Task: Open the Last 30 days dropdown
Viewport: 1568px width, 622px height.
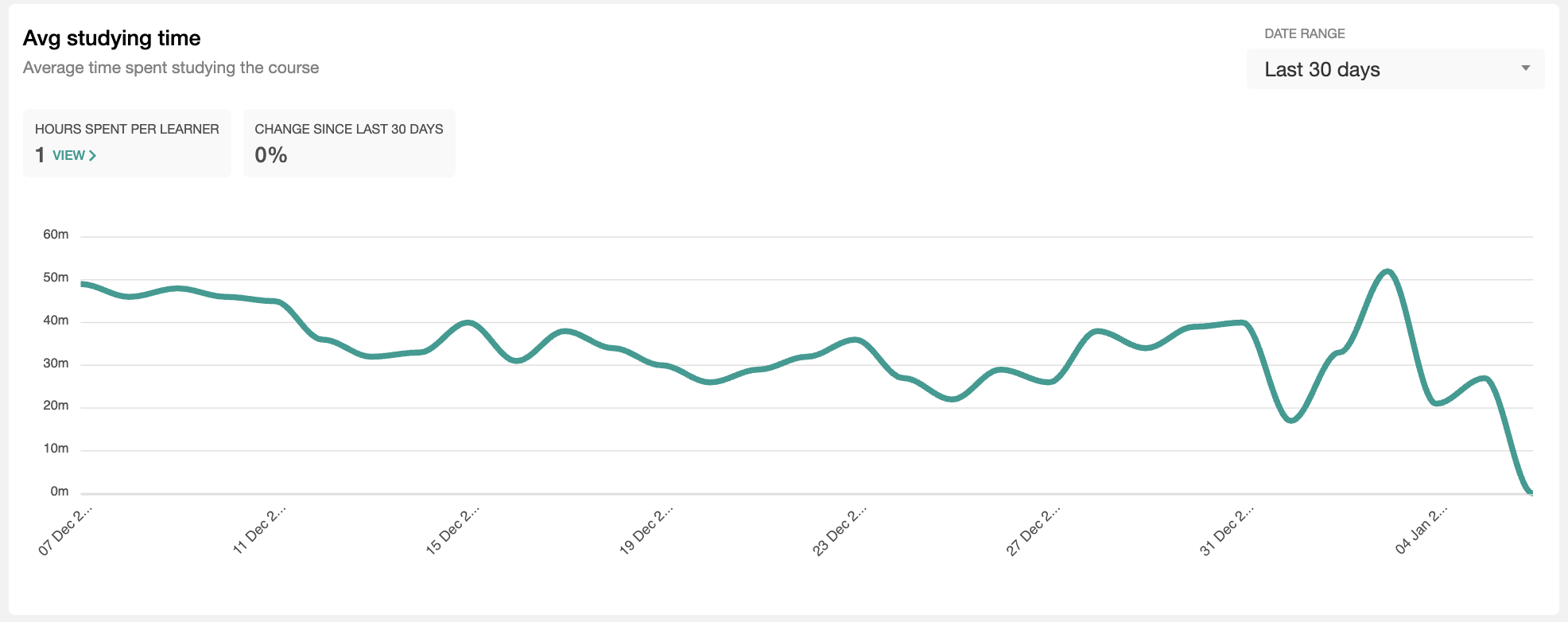Action: (x=1395, y=69)
